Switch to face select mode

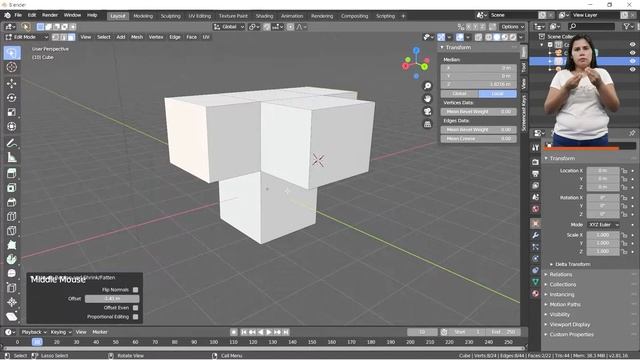(x=71, y=37)
